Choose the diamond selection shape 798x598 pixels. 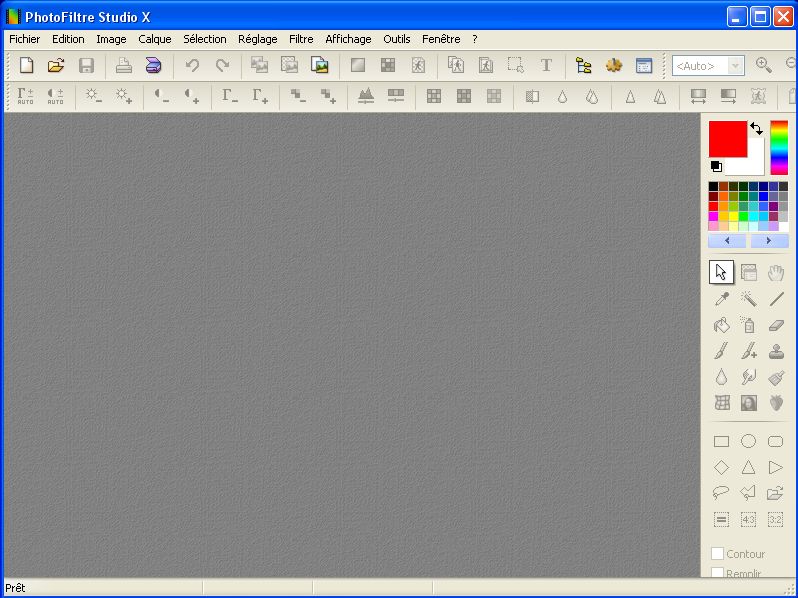click(721, 467)
